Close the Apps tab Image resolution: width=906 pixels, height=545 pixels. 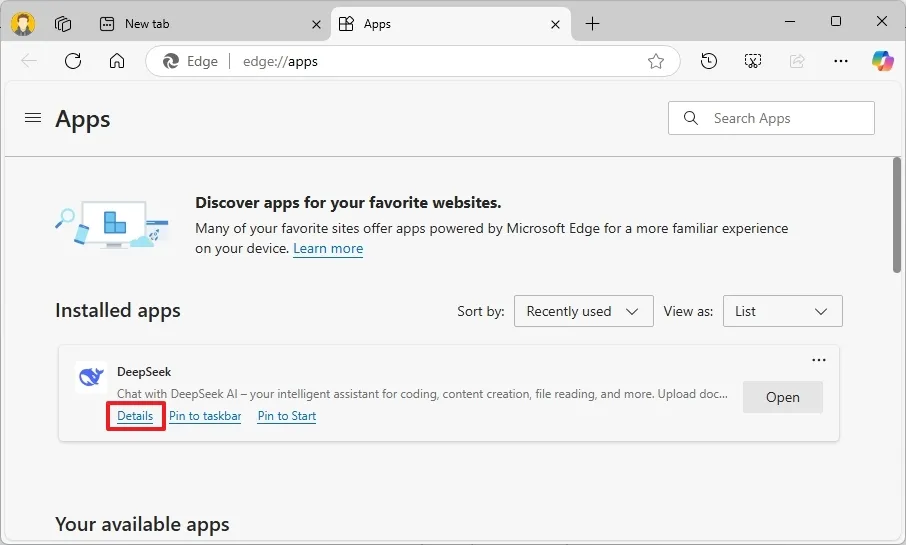tap(555, 24)
